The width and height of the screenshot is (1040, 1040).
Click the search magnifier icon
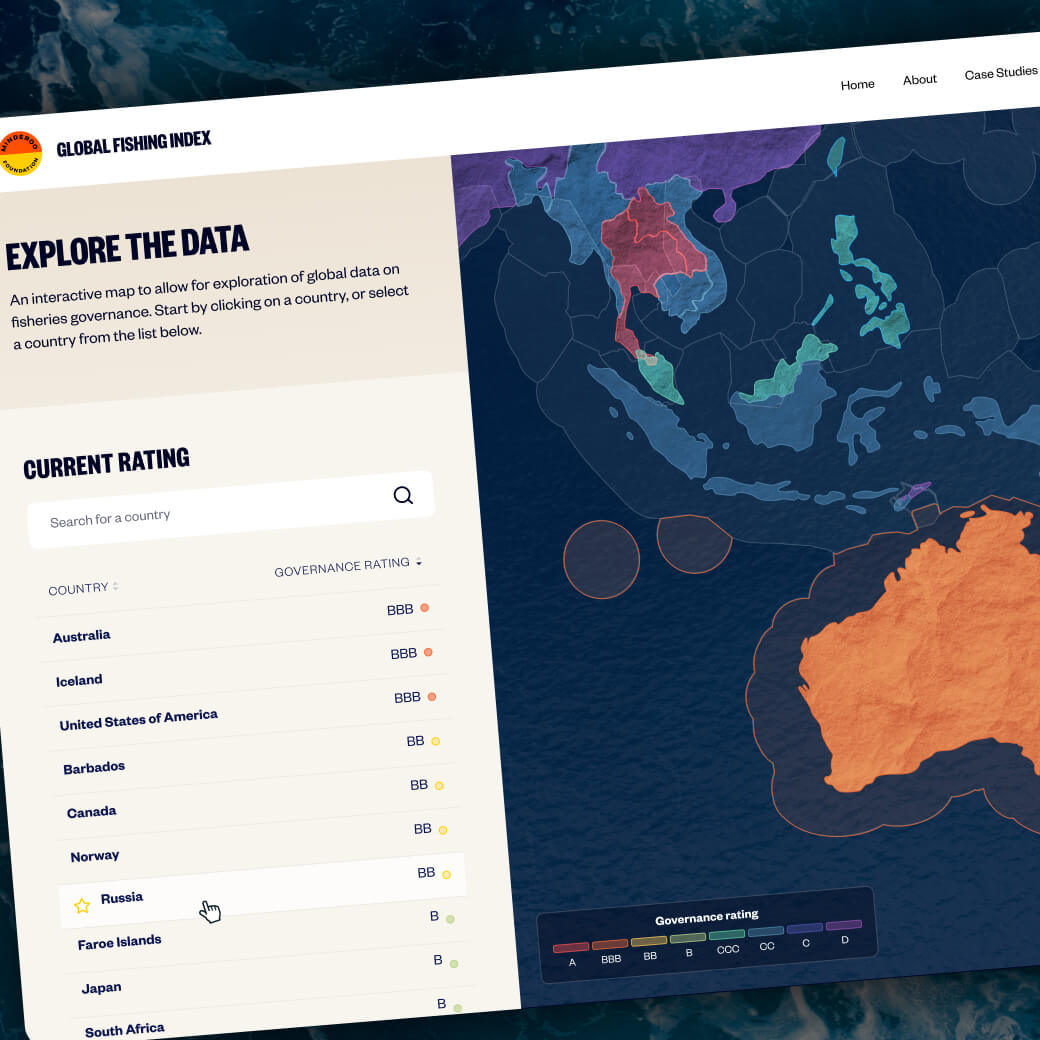pos(403,495)
